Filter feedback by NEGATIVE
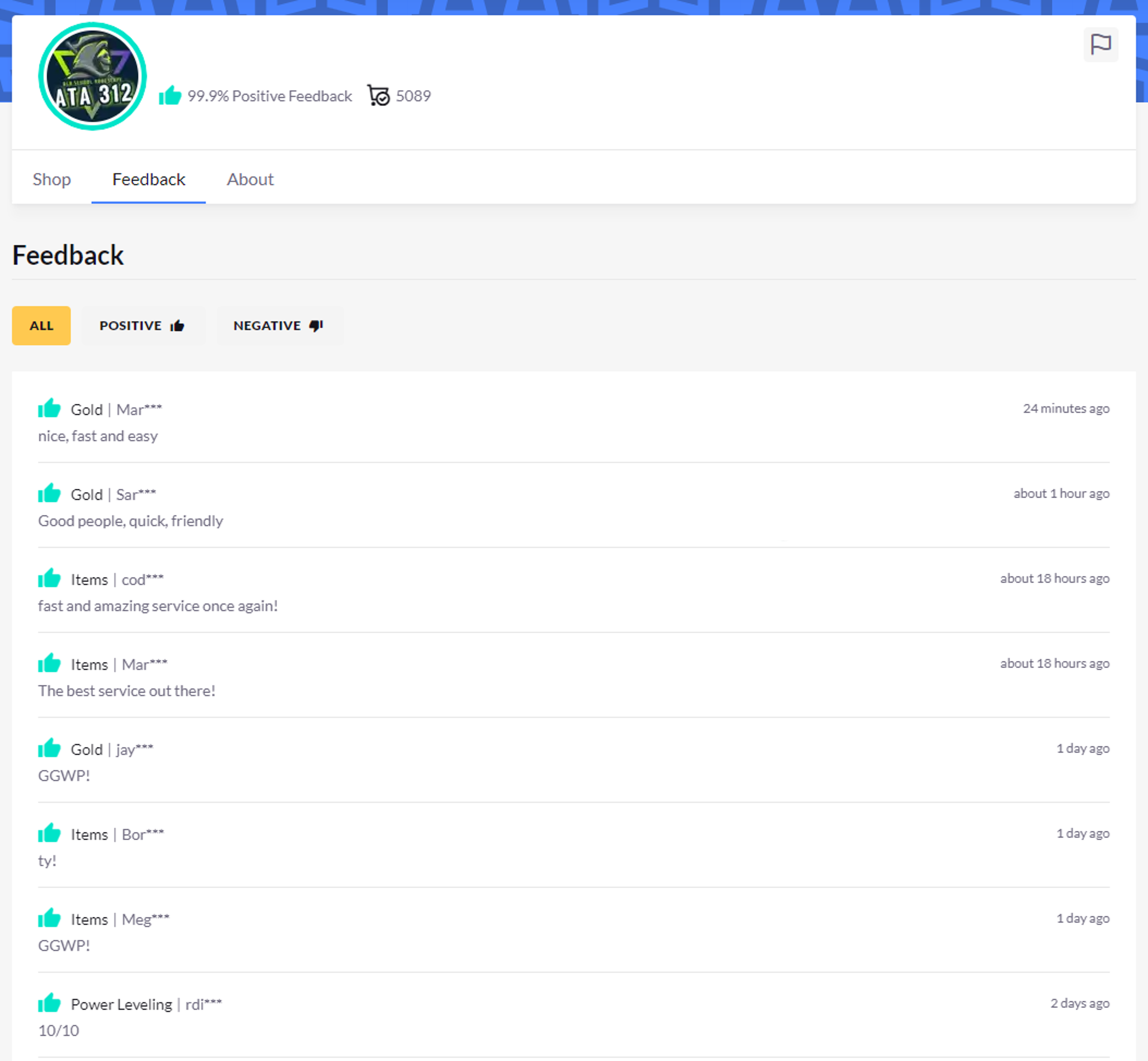 [280, 326]
